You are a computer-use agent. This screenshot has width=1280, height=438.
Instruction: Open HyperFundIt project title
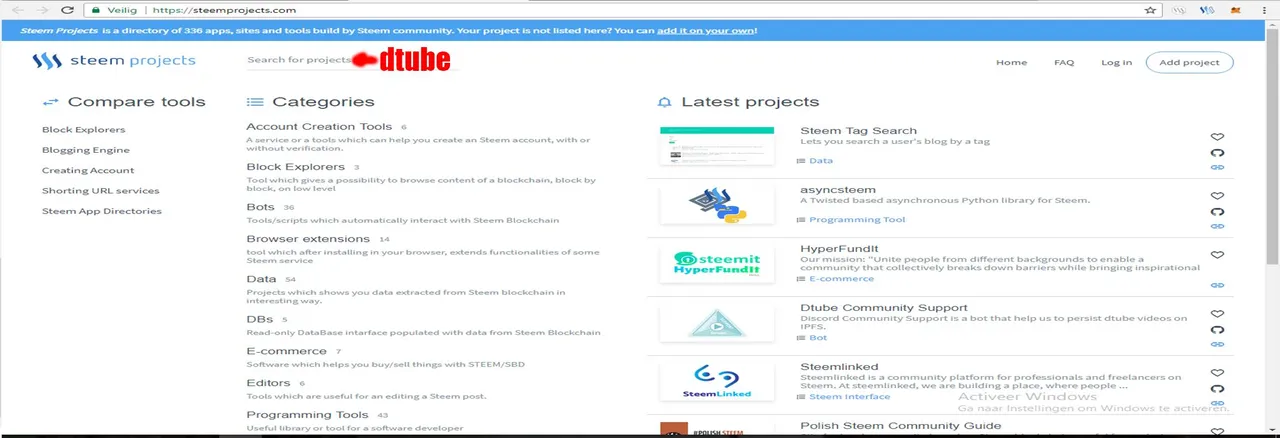(x=837, y=248)
